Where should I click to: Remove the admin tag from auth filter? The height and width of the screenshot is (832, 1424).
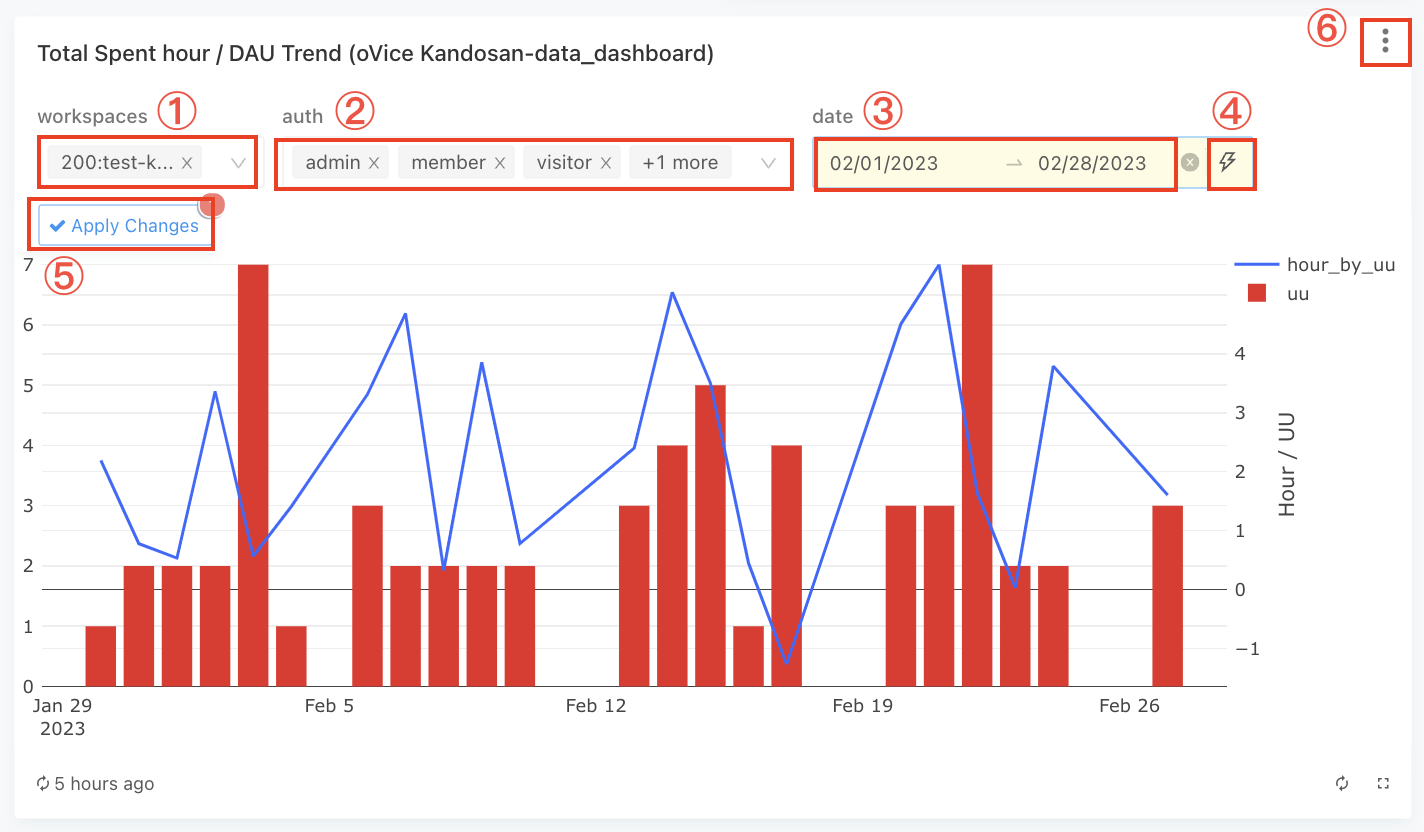(x=373, y=163)
